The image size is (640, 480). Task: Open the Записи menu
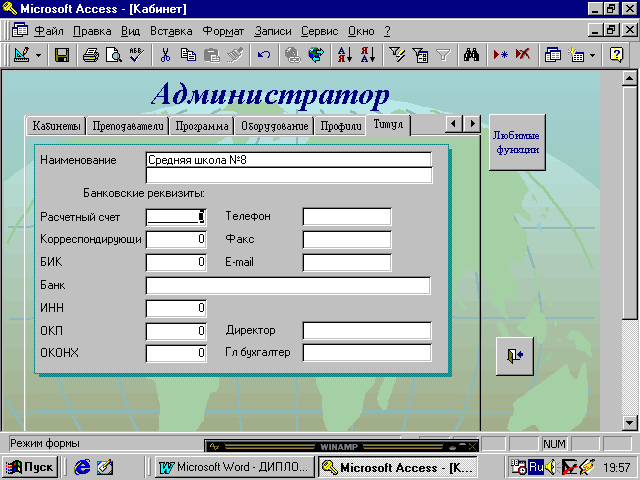pos(273,31)
